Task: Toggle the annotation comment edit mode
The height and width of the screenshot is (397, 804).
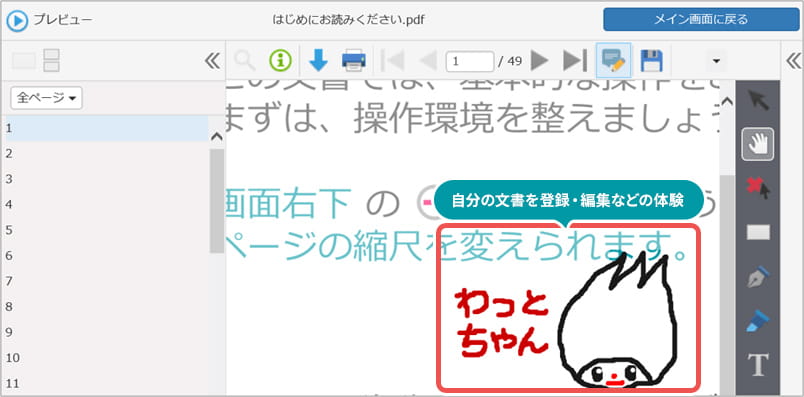Action: pos(614,61)
